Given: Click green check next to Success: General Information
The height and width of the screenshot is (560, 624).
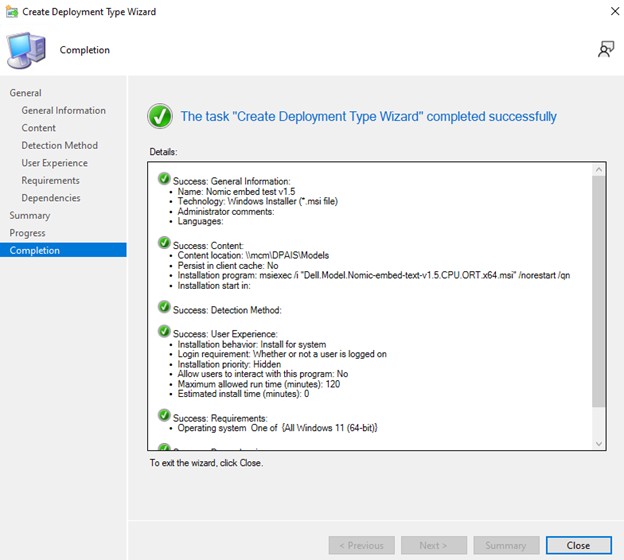Looking at the screenshot, I should [x=164, y=179].
